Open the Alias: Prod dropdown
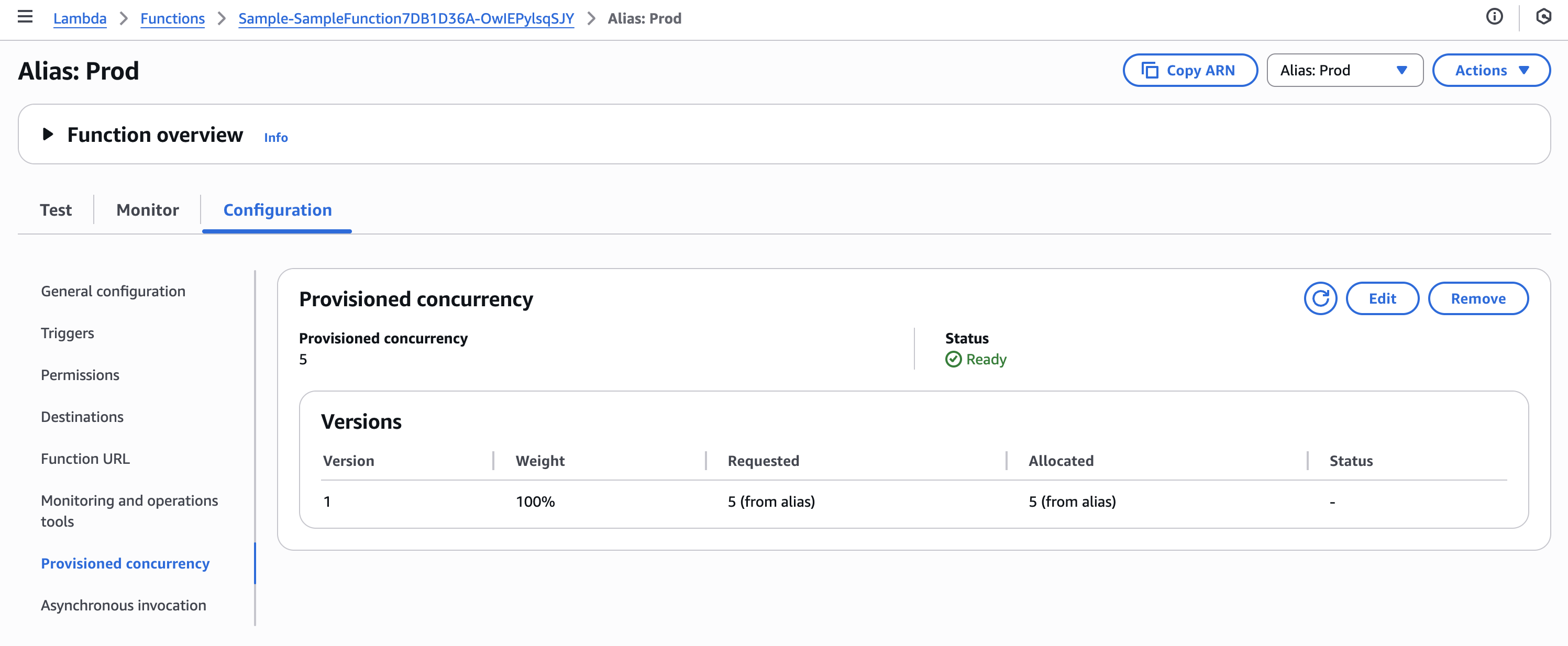The image size is (1568, 646). click(1344, 71)
